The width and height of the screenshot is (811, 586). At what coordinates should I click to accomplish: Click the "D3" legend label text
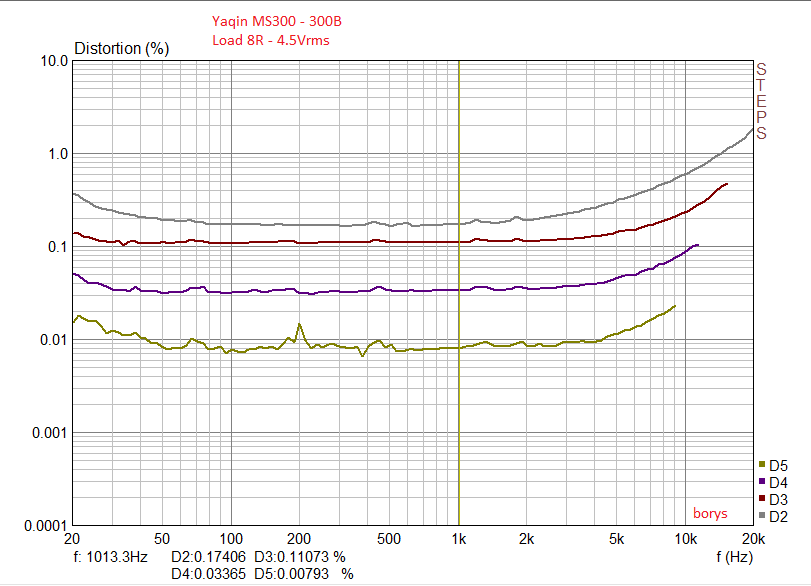click(778, 500)
